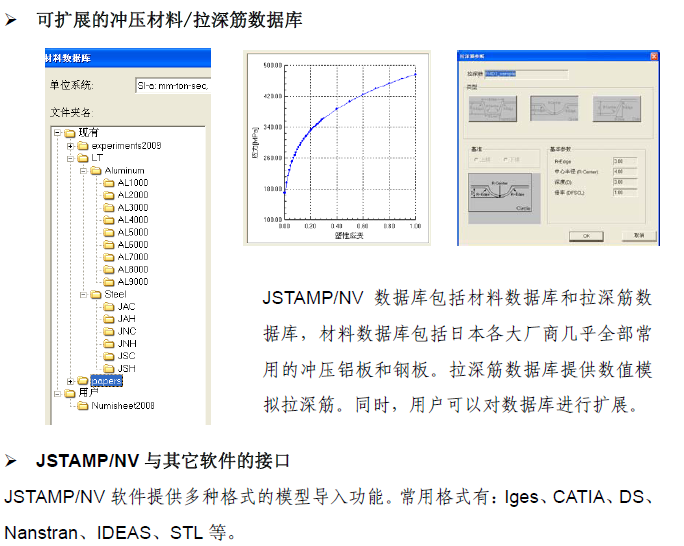Click the DFSCL factor value field
This screenshot has width=684, height=546.
click(x=625, y=192)
